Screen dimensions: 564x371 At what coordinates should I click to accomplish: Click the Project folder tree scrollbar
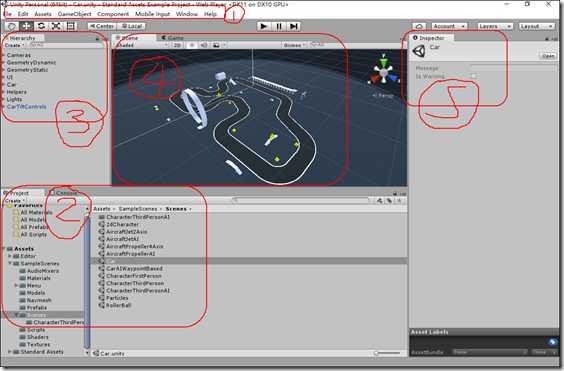87,281
